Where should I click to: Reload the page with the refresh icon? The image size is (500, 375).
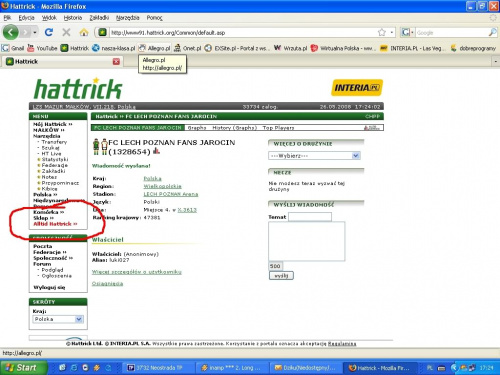point(49,32)
